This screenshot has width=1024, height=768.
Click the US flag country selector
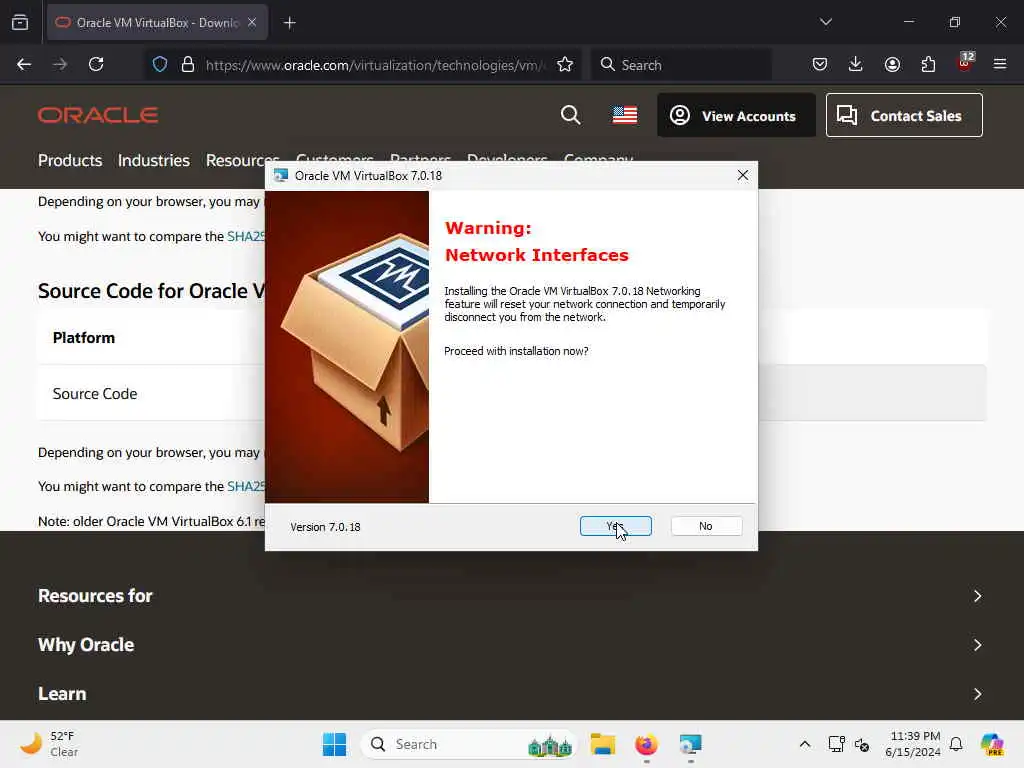coord(625,115)
